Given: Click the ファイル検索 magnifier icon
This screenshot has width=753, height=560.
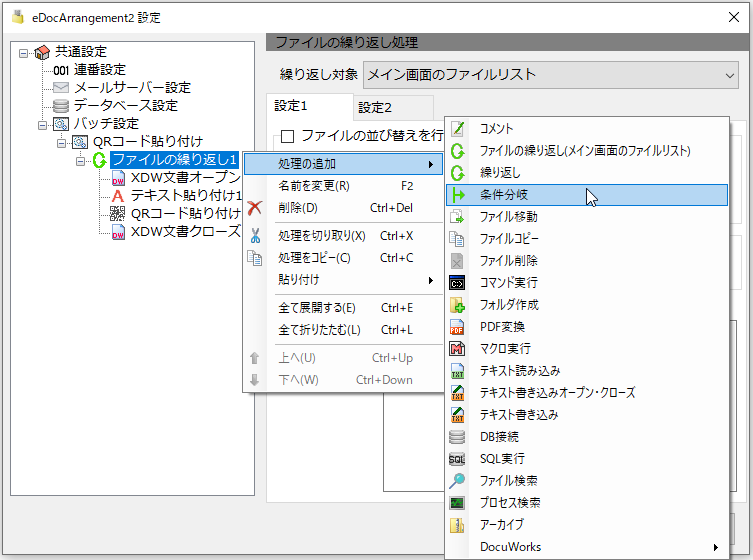Looking at the screenshot, I should (457, 481).
